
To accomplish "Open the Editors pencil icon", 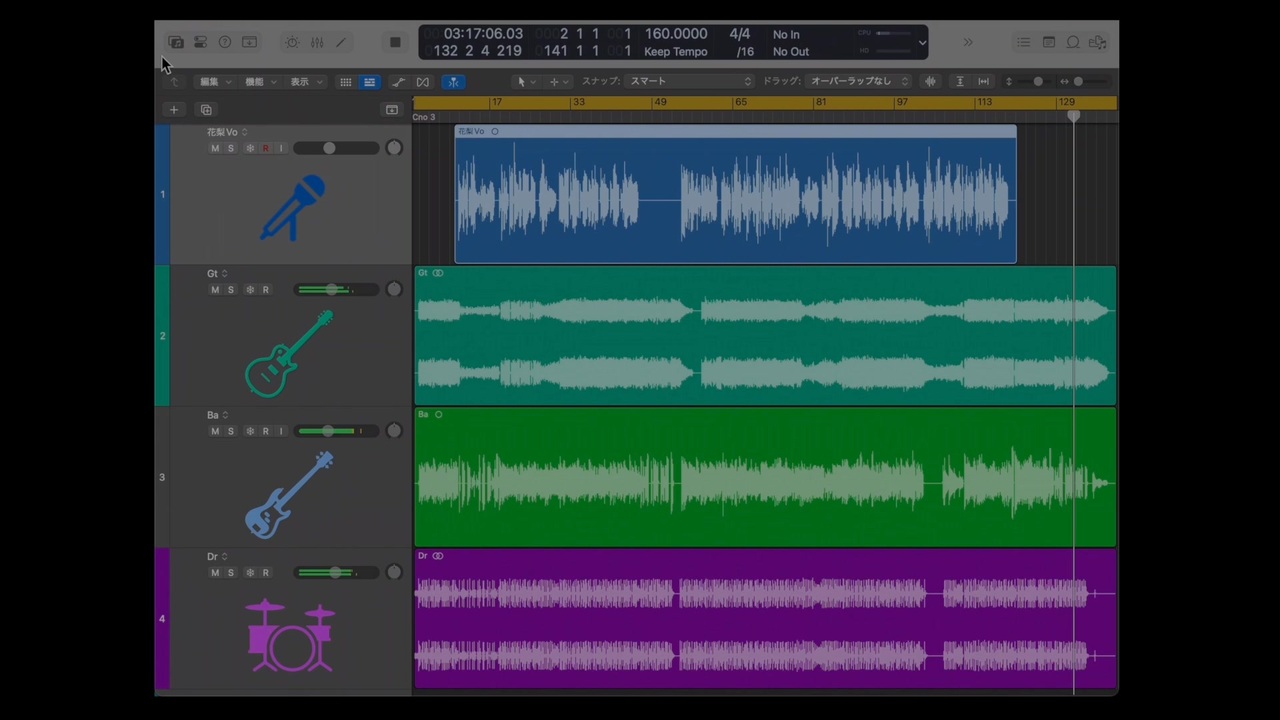I will coord(341,42).
